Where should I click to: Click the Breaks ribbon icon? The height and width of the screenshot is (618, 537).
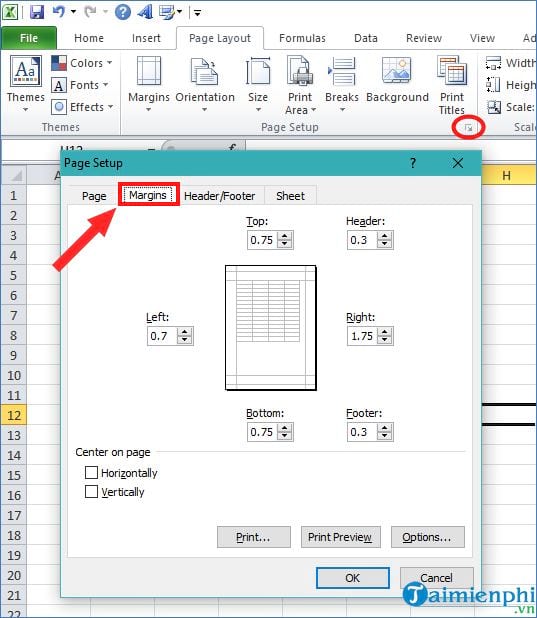pyautogui.click(x=341, y=71)
